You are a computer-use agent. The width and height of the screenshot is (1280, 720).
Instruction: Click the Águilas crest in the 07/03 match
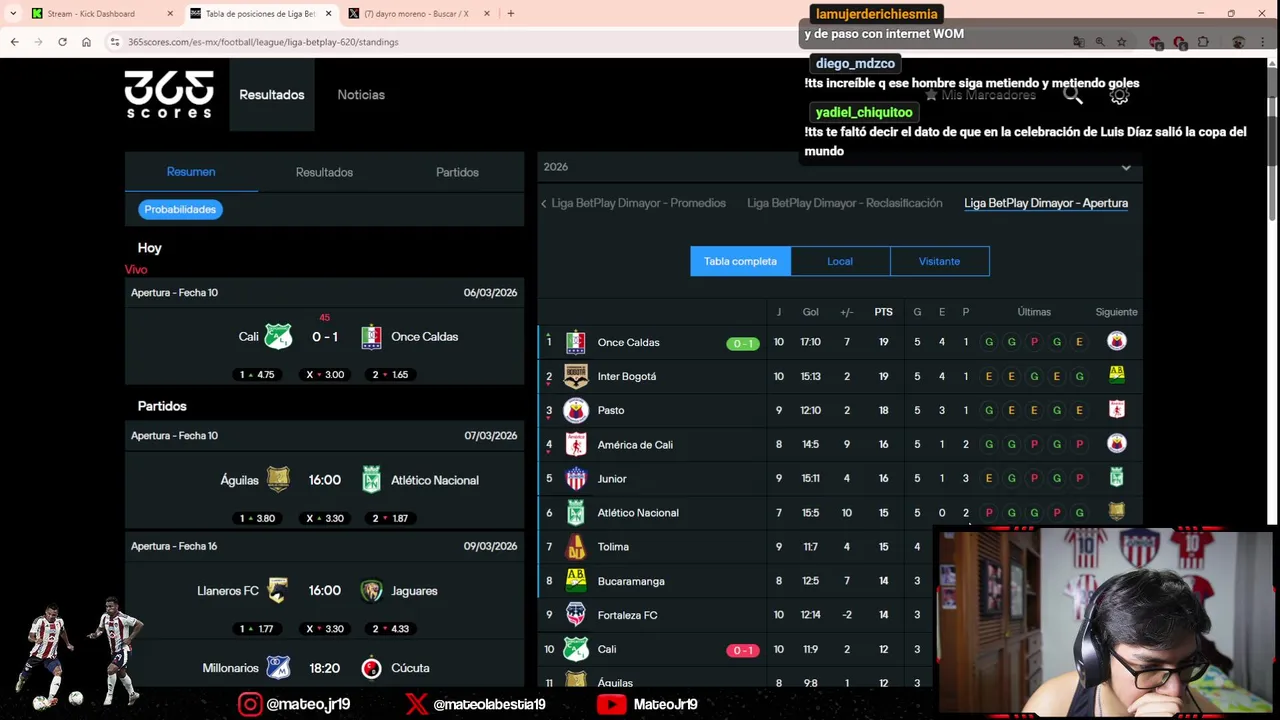278,480
